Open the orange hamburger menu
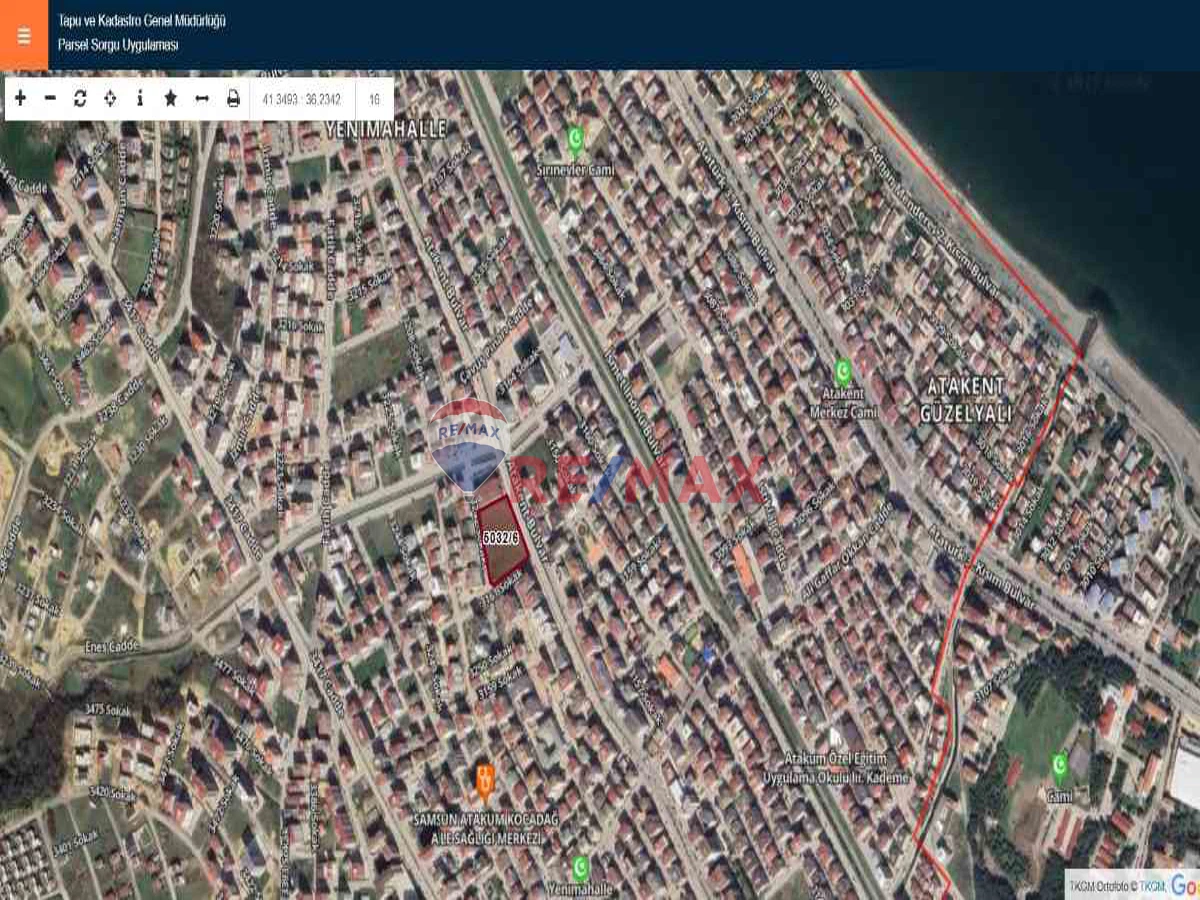This screenshot has height=900, width=1200. coord(24,35)
